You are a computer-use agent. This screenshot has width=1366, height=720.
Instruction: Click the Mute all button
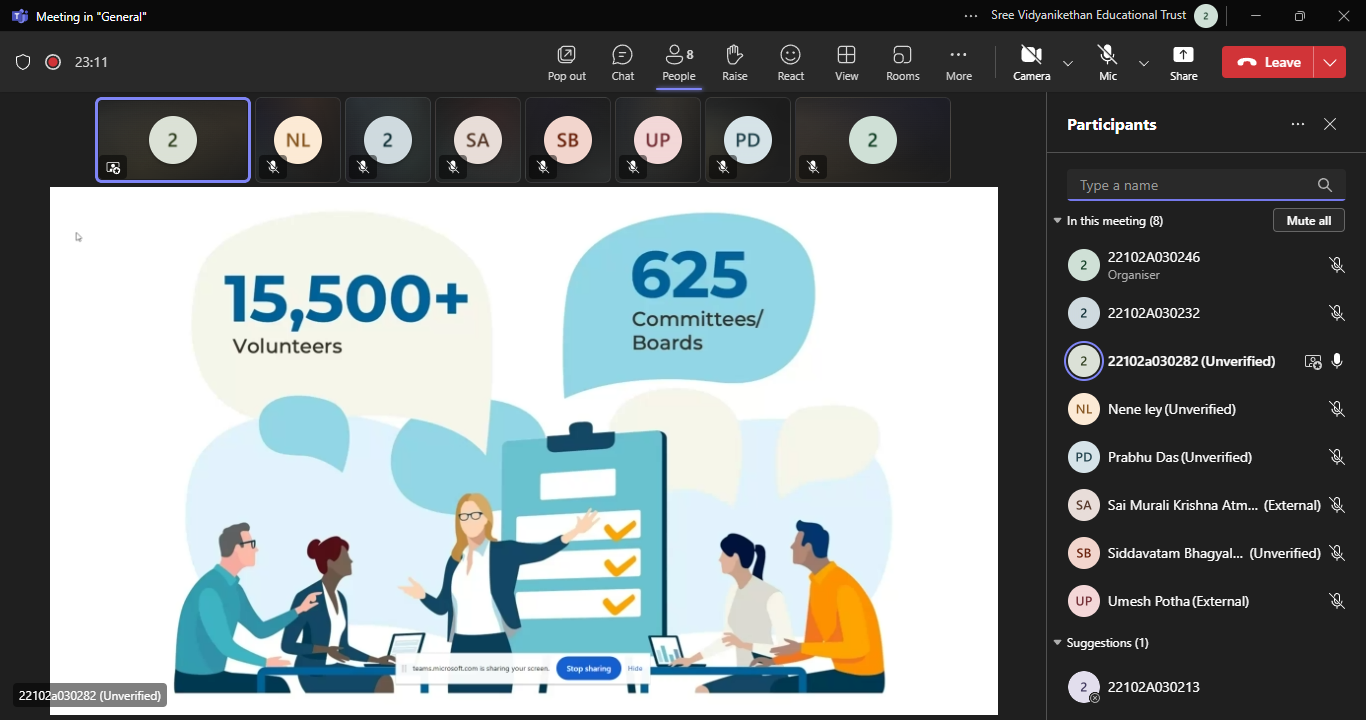[x=1308, y=220]
